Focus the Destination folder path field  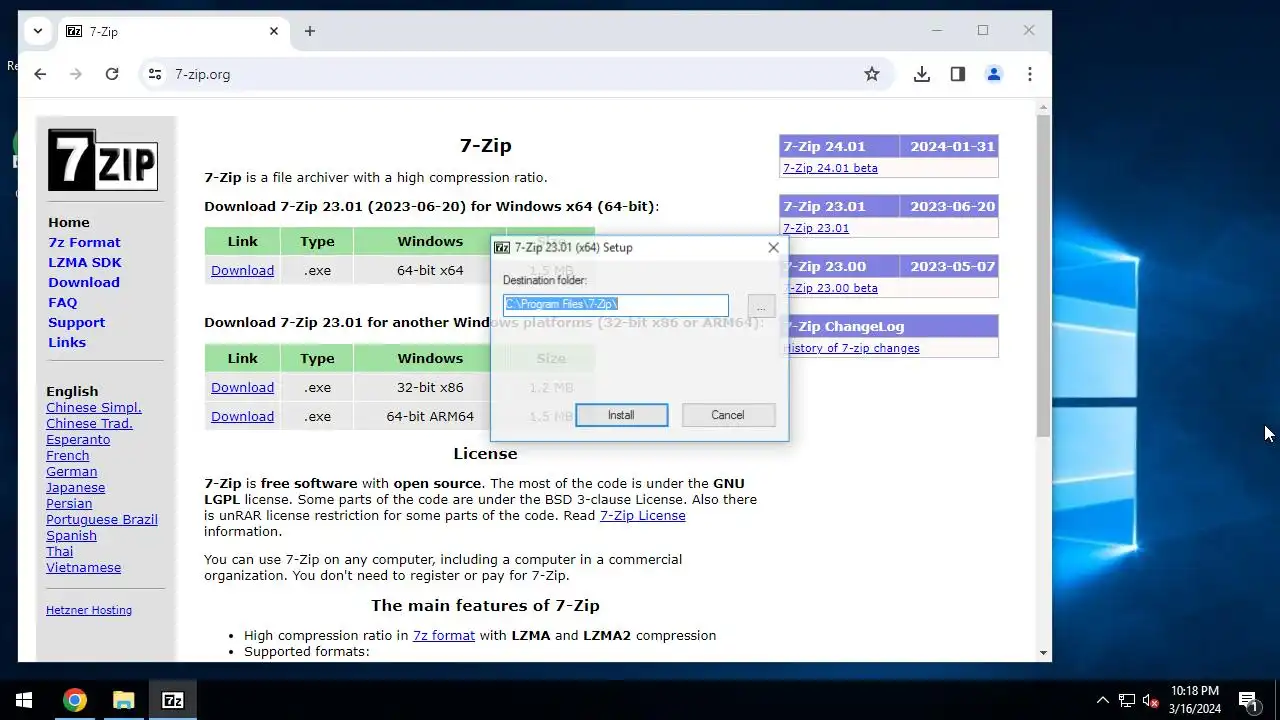tap(616, 304)
